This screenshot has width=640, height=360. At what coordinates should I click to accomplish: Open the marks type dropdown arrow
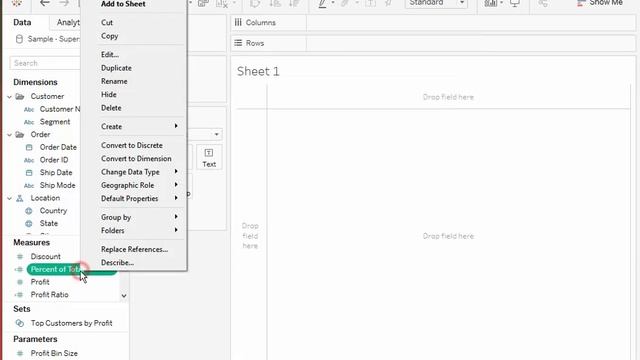(217, 134)
